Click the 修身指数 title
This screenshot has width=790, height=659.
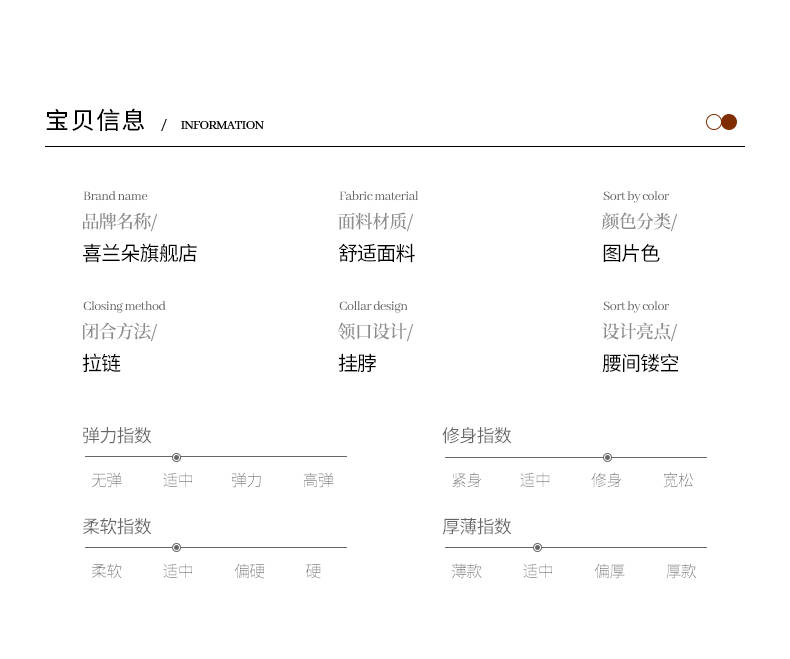point(477,435)
